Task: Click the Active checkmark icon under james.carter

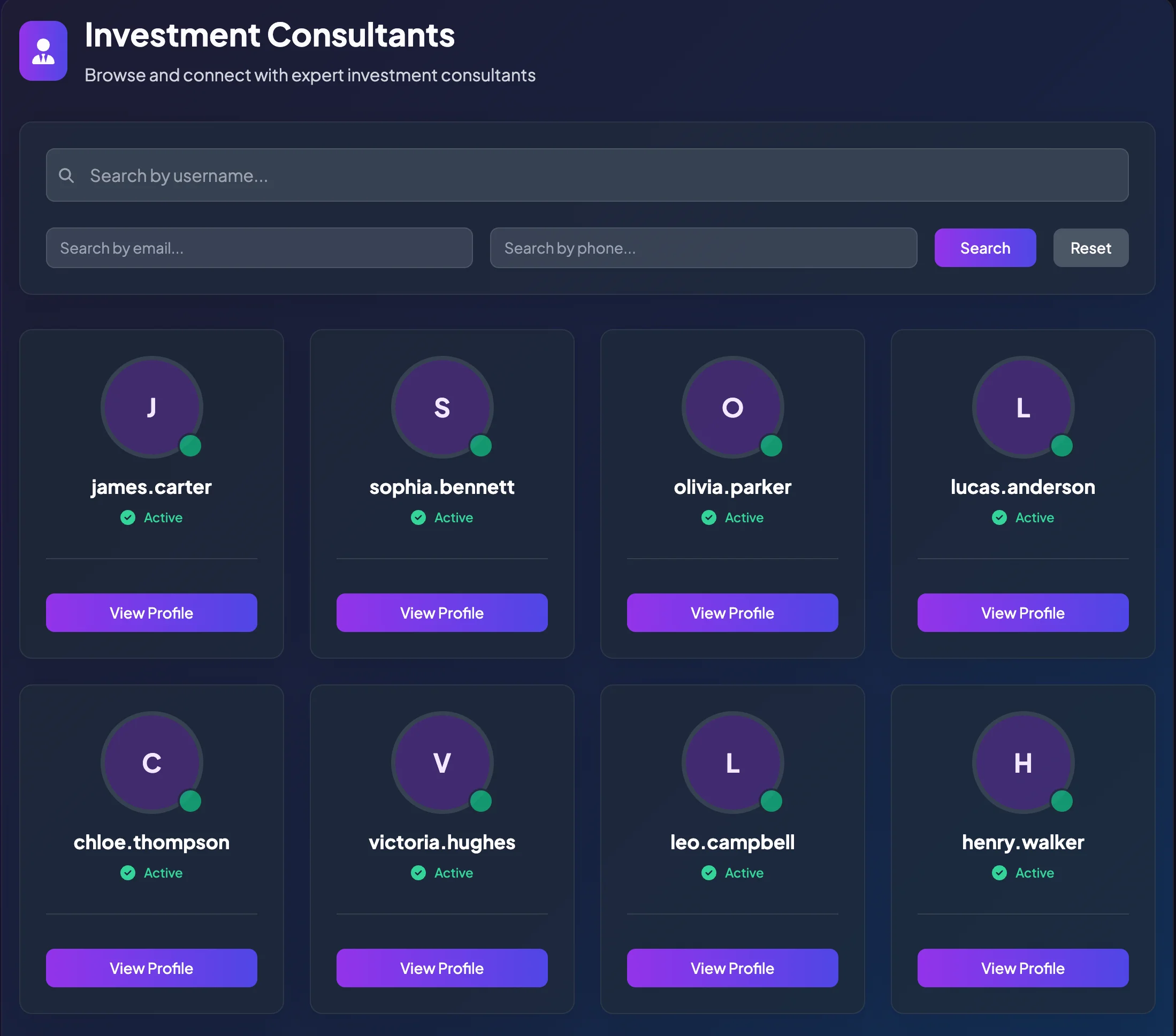Action: pos(128,517)
